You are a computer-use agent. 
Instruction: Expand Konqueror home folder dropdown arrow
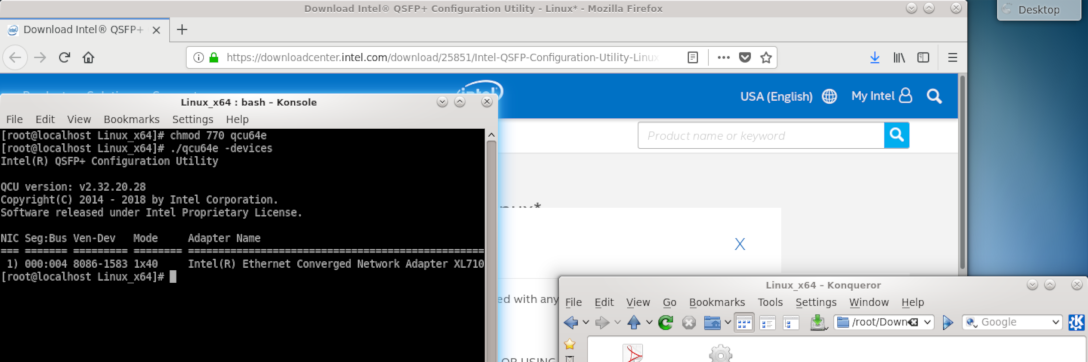[x=727, y=322]
